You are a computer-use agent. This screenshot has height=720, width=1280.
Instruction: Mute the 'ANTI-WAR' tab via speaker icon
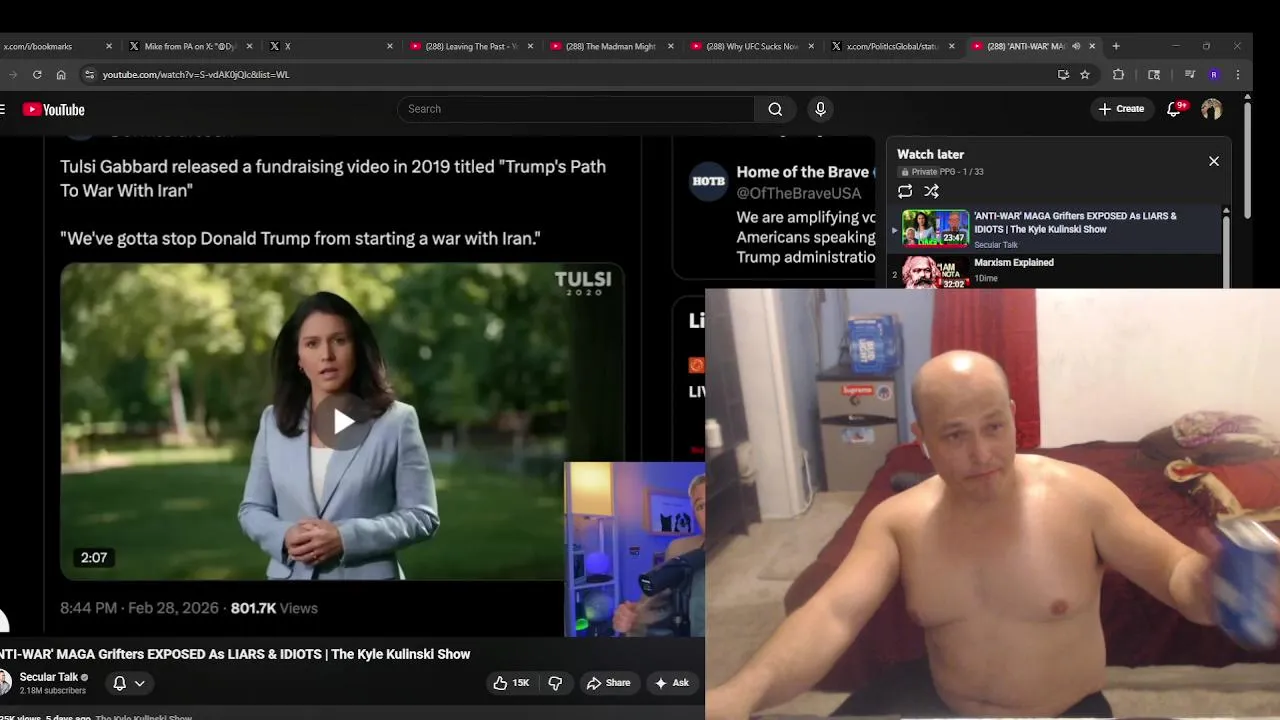click(1076, 46)
